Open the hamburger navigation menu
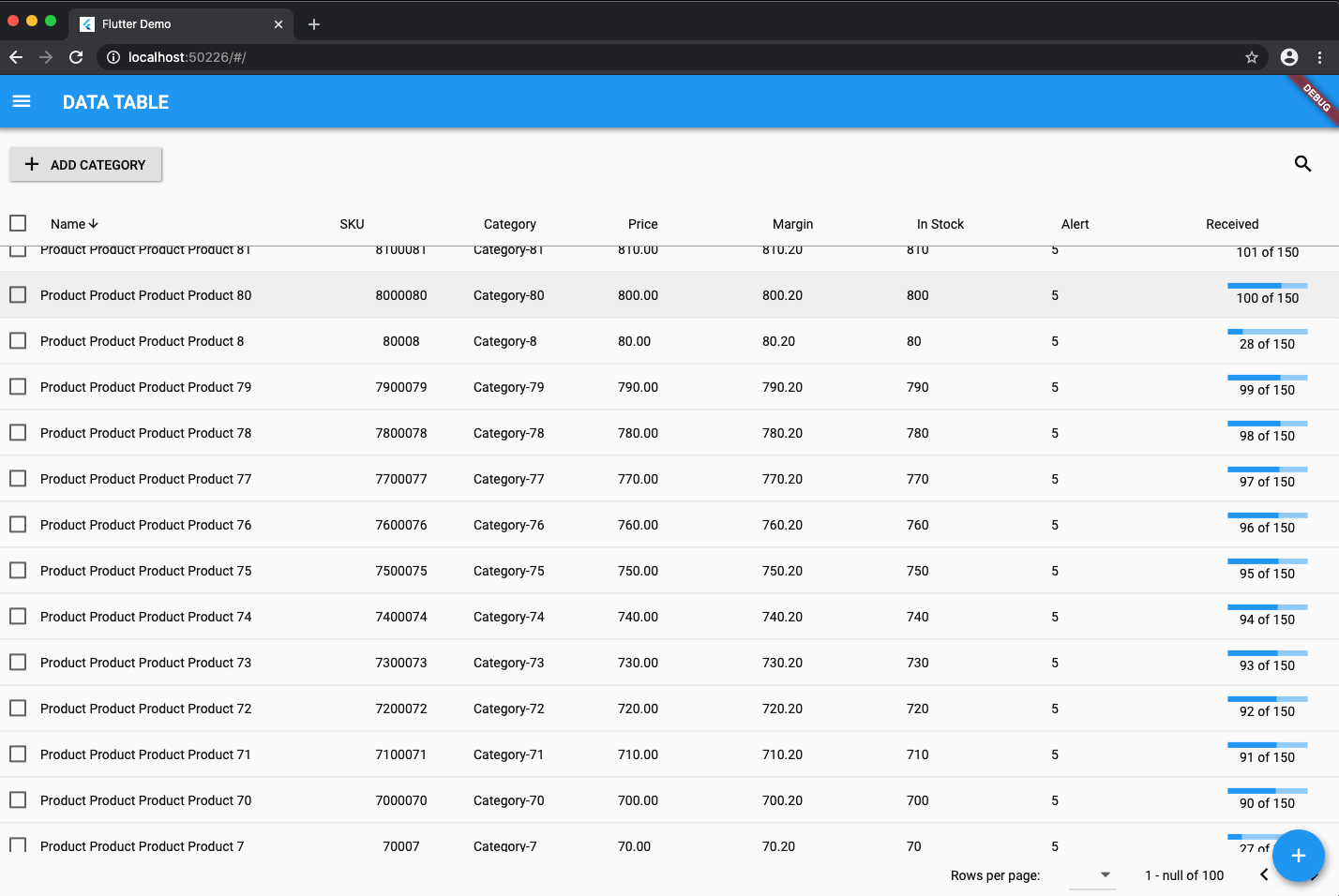The image size is (1339, 896). point(22,101)
